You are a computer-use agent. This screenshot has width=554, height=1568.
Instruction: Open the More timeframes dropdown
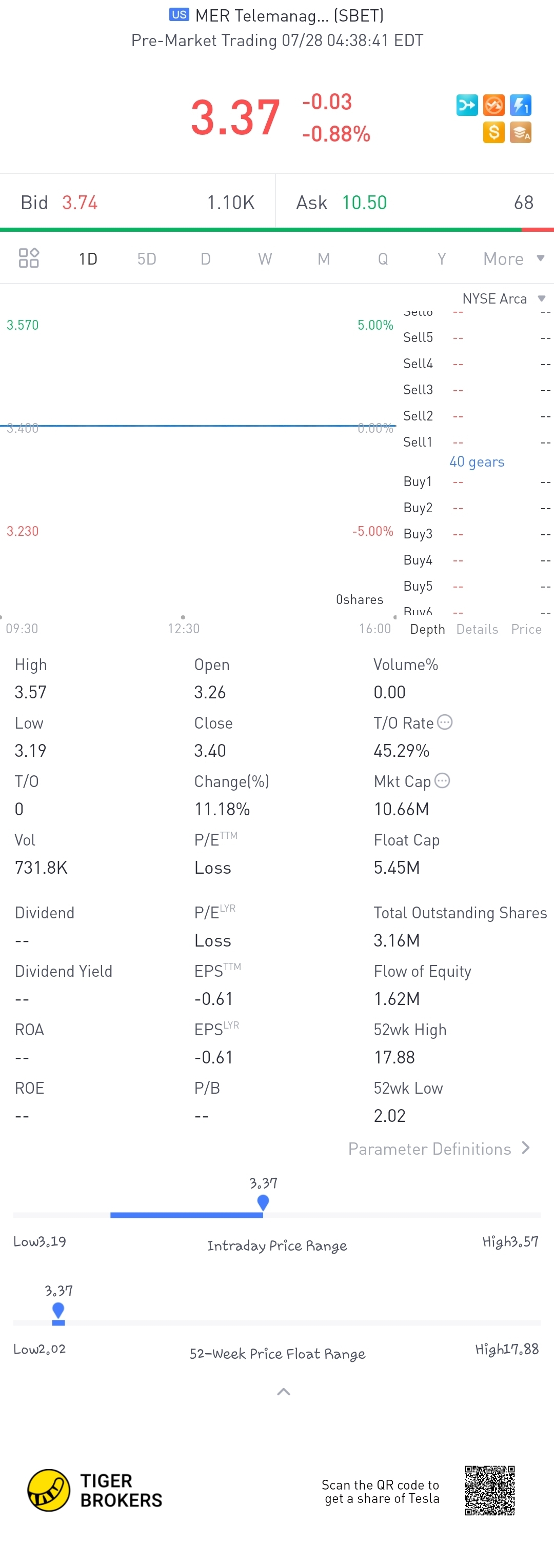pyautogui.click(x=512, y=259)
